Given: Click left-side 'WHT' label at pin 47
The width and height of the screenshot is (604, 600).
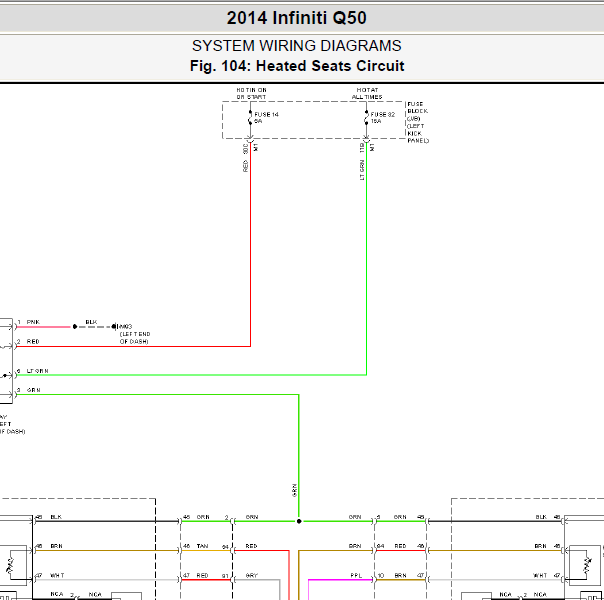Looking at the screenshot, I should (x=57, y=575).
